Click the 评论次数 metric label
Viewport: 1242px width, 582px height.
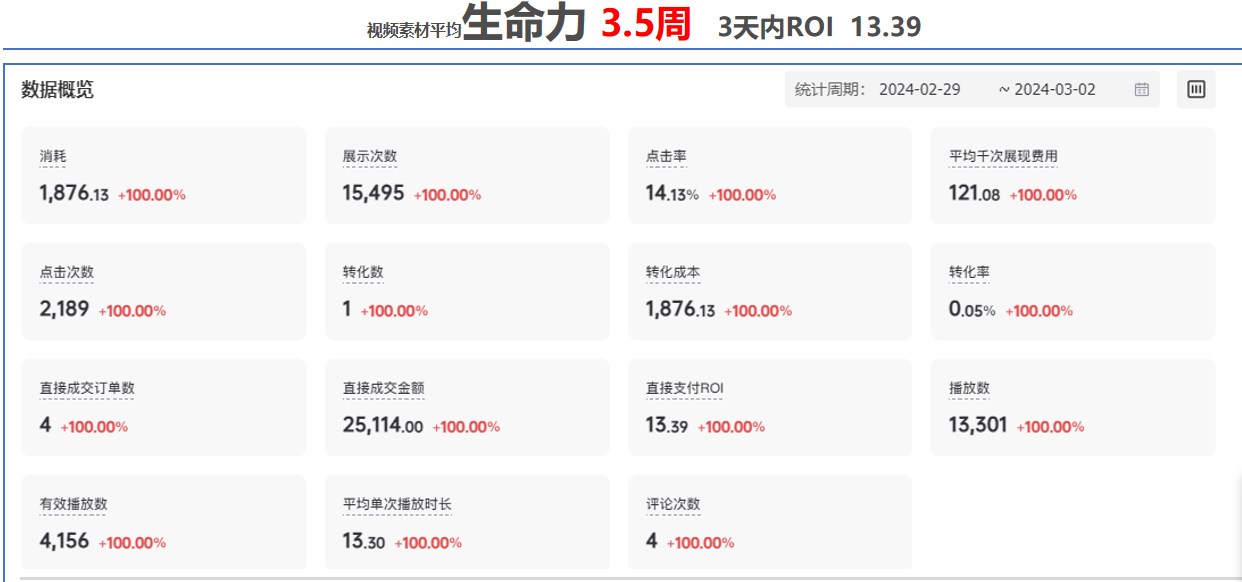[x=673, y=504]
